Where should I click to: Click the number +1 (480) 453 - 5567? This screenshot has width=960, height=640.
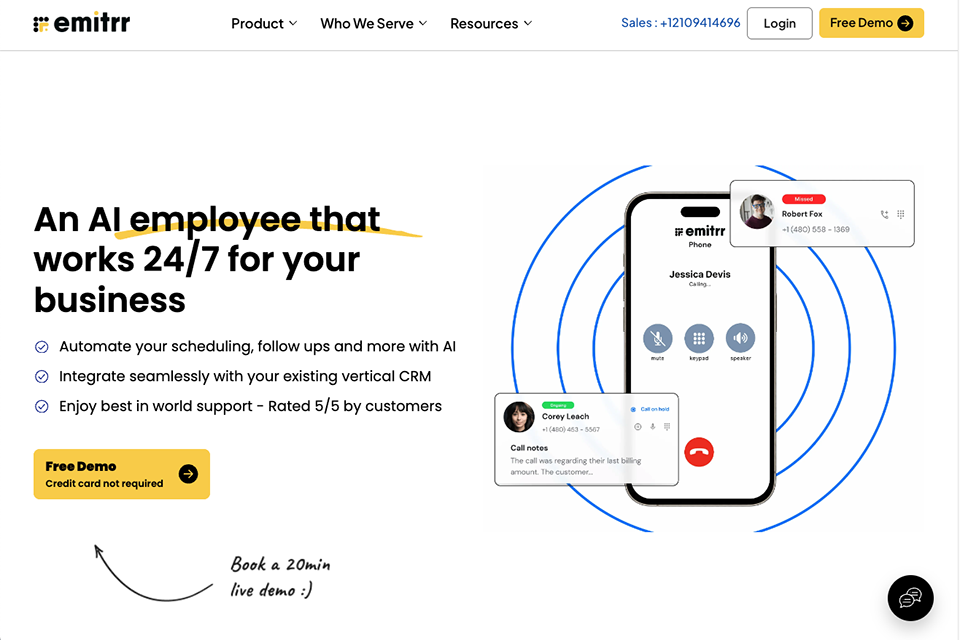(x=571, y=429)
